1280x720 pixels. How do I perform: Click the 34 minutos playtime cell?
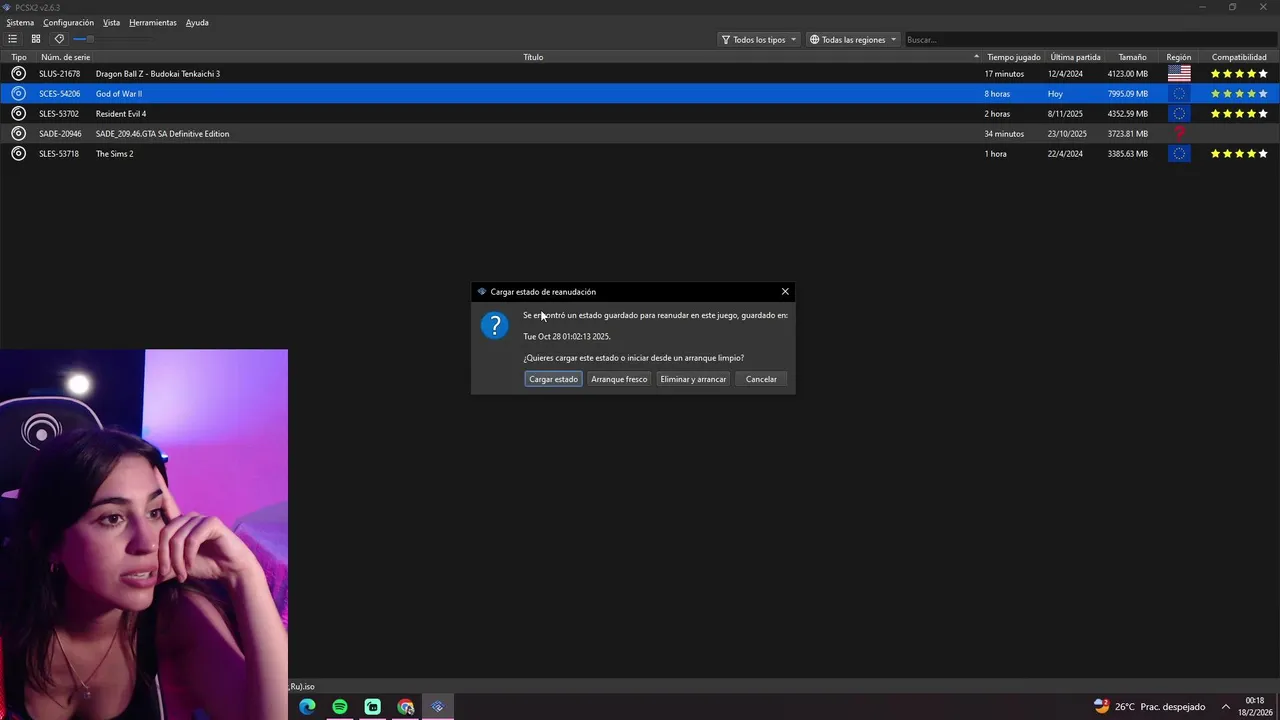tap(1004, 134)
